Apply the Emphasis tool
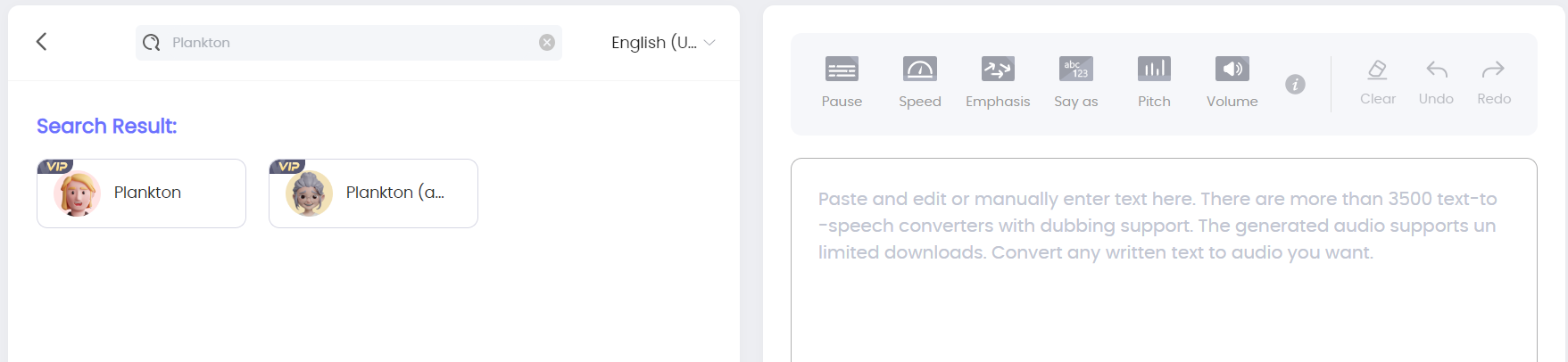Screen dimensions: 1568x362 pos(998,82)
